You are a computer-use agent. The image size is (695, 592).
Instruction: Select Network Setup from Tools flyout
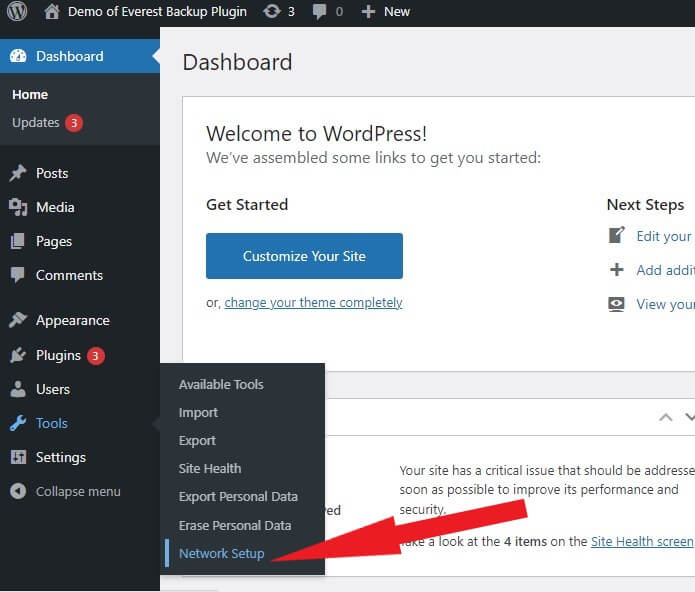(x=222, y=553)
